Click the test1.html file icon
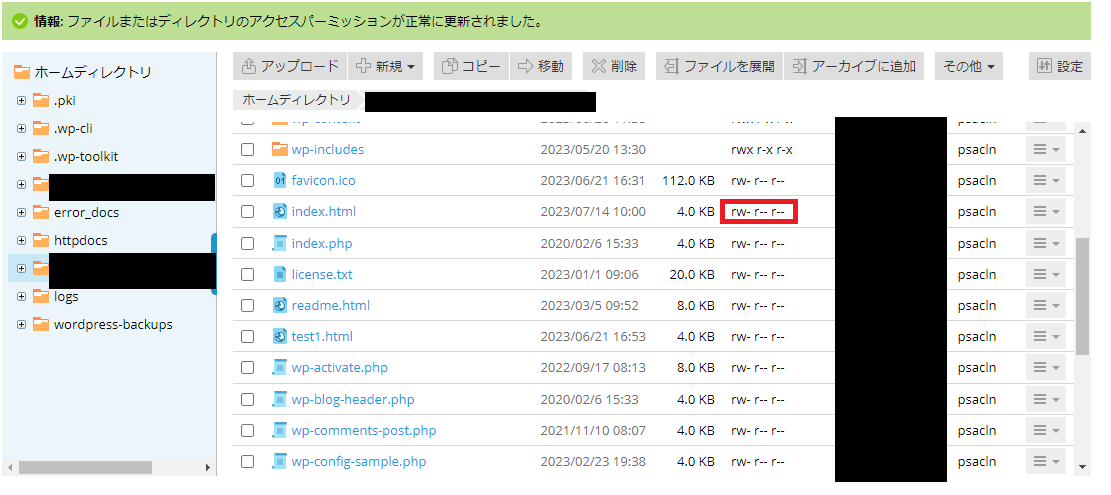The height and width of the screenshot is (495, 1111). pyautogui.click(x=279, y=336)
